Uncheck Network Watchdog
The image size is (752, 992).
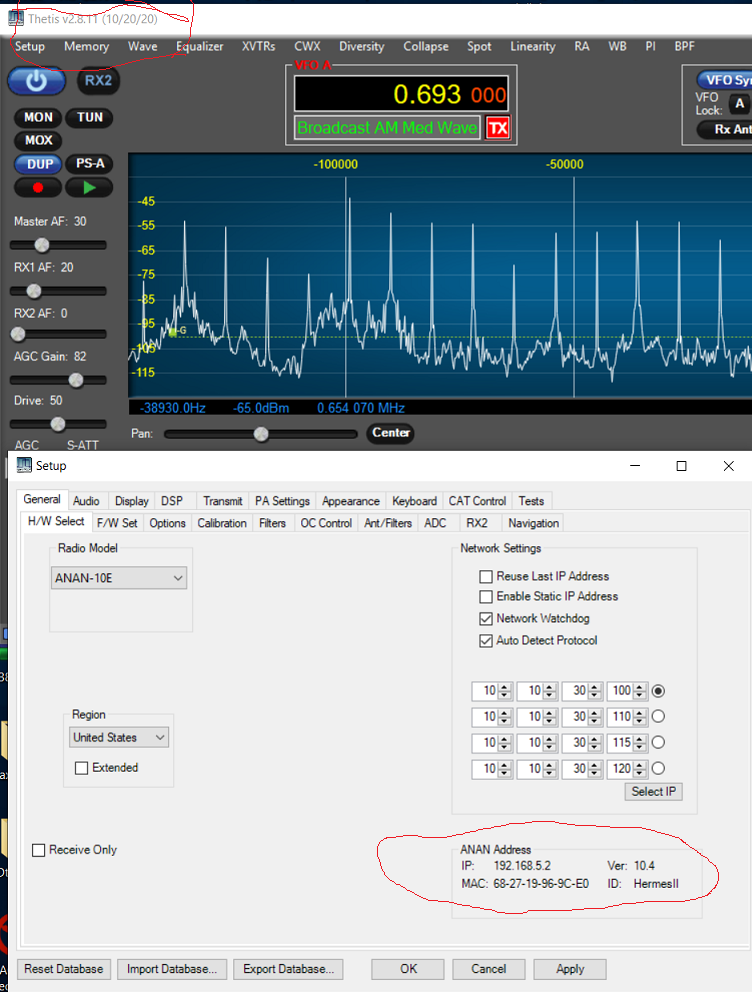(486, 619)
